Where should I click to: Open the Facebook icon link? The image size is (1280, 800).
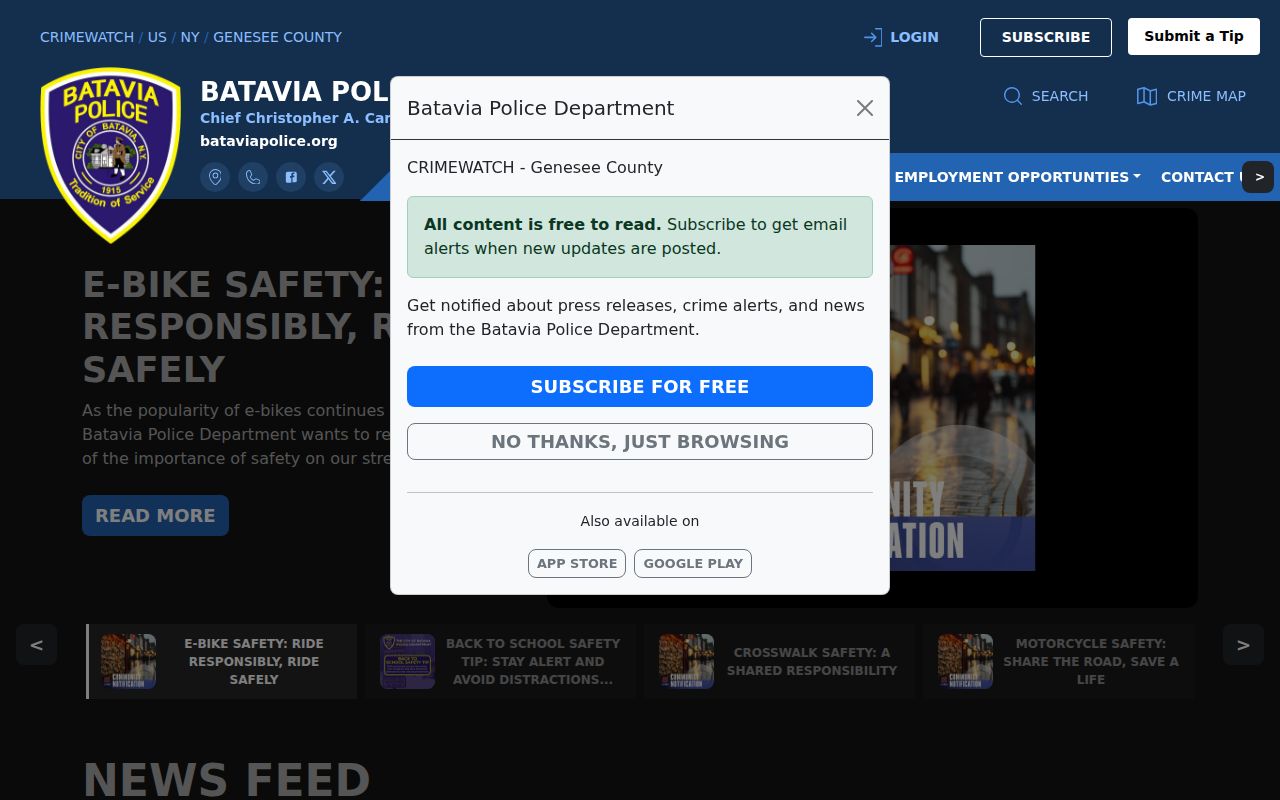291,177
